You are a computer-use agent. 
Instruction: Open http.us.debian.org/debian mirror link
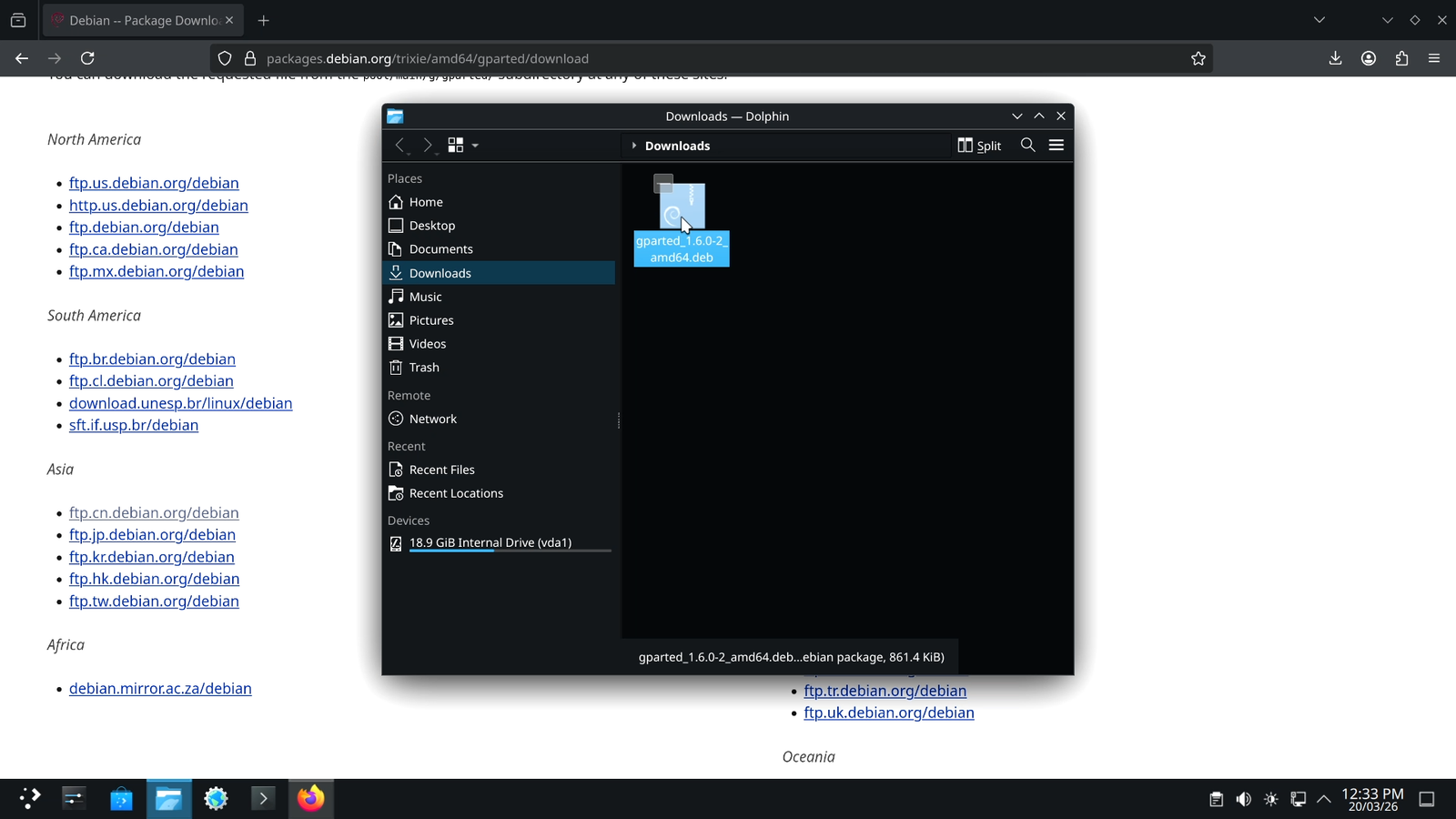(158, 206)
